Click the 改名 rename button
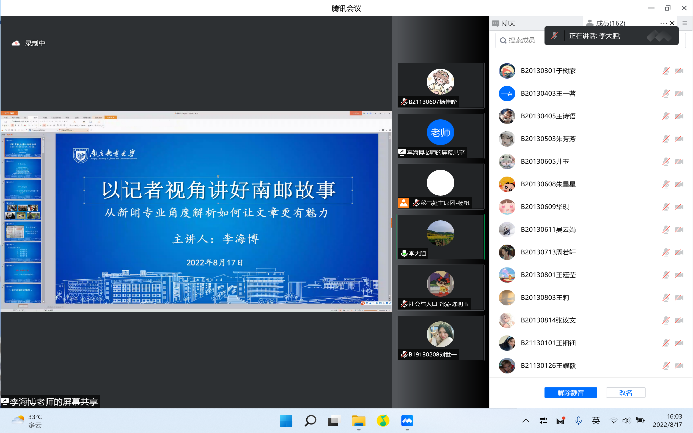Image resolution: width=693 pixels, height=433 pixels. click(625, 392)
